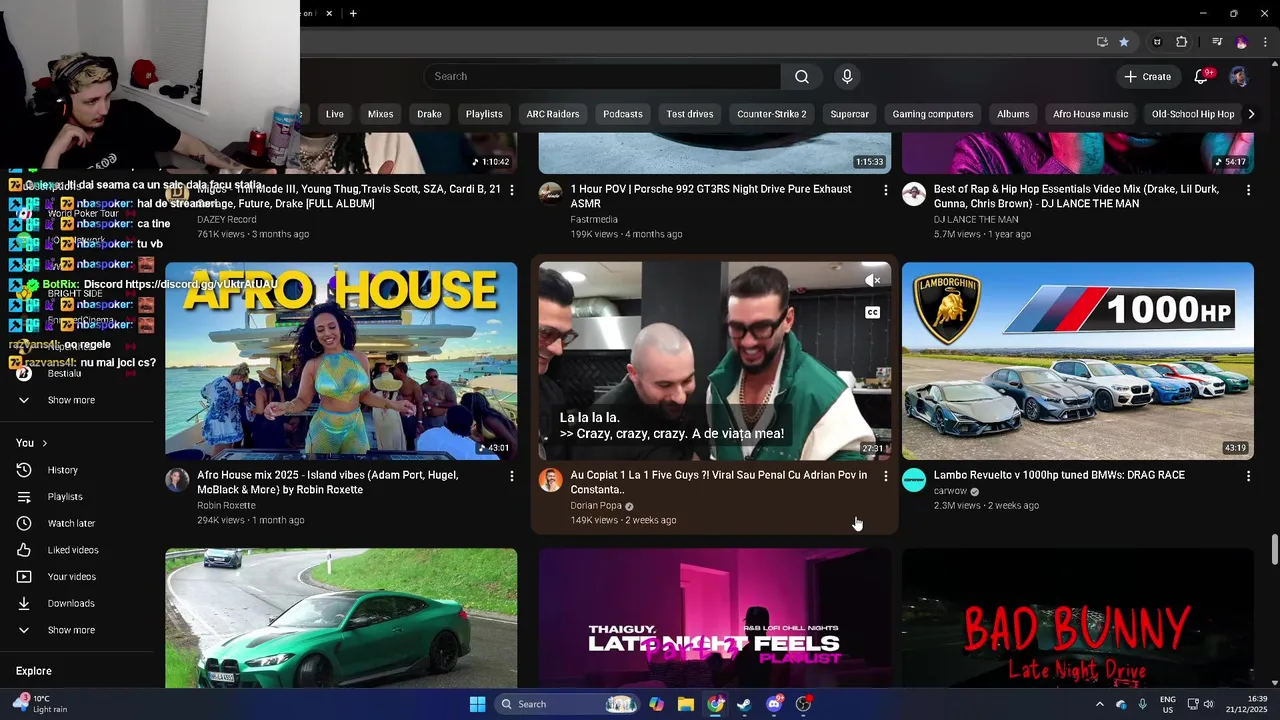Image resolution: width=1280 pixels, height=720 pixels.
Task: Click the YouTube search magnifier button
Action: pos(802,77)
